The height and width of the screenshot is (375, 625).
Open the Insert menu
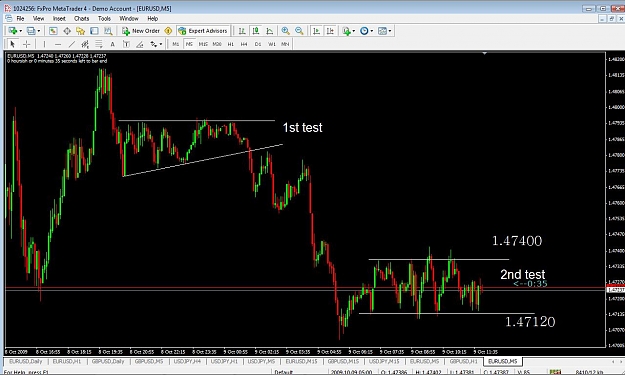click(x=59, y=18)
